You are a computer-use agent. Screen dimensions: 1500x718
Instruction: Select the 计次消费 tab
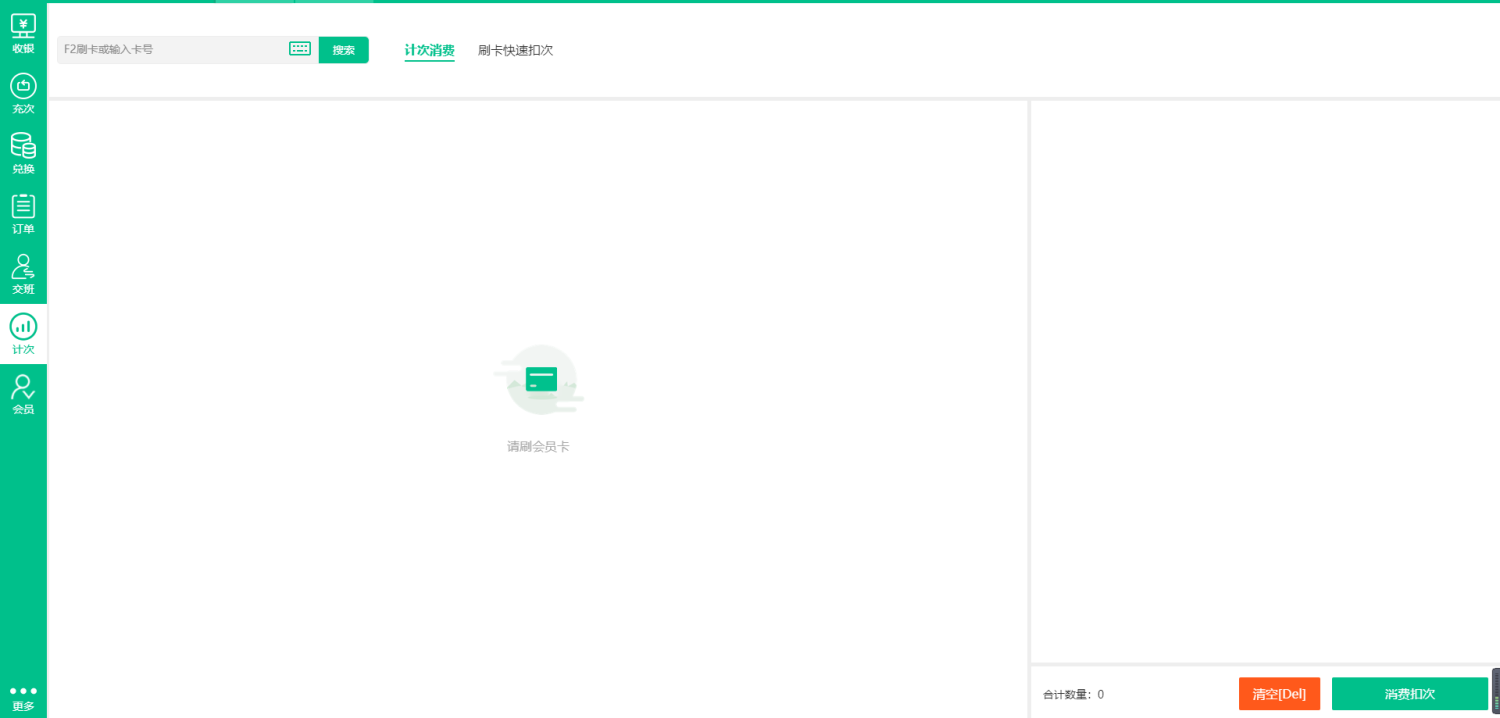pos(429,49)
